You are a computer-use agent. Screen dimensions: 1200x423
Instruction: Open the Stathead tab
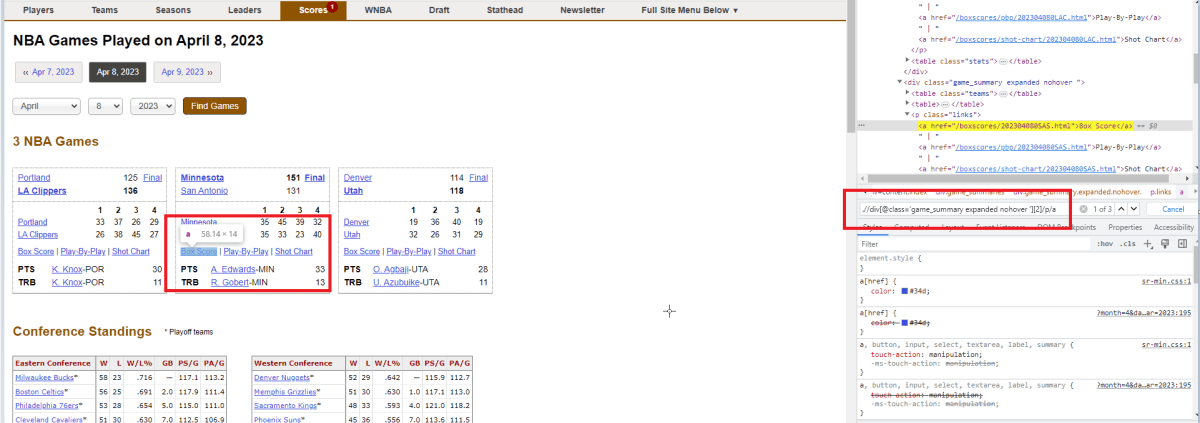click(505, 10)
